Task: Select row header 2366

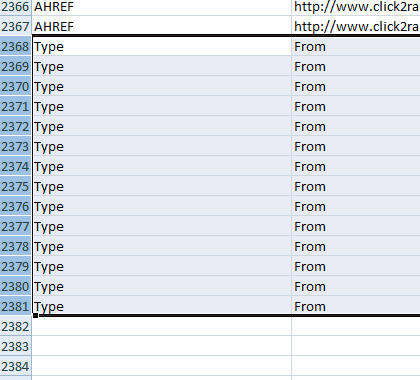Action: (16, 7)
